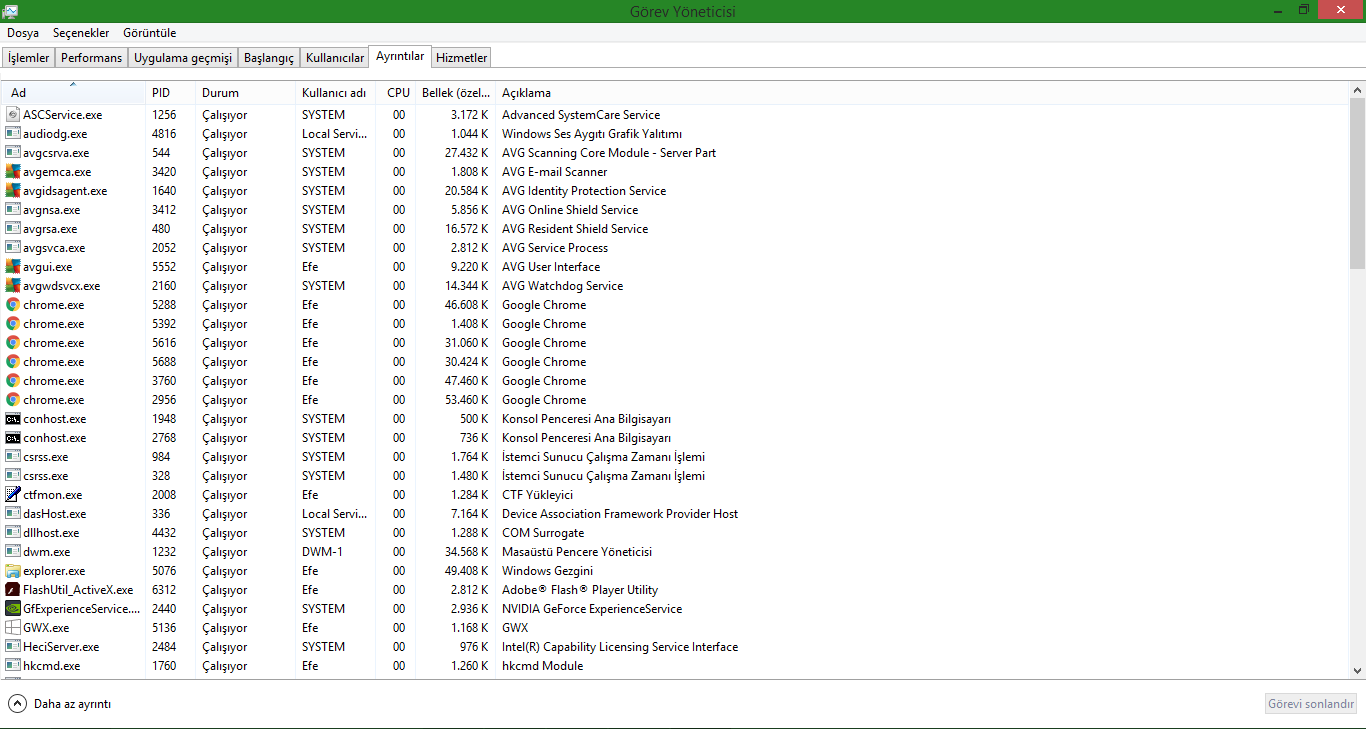The width and height of the screenshot is (1366, 729).
Task: Switch to the Uygulama geçmişi tab
Action: tap(183, 58)
